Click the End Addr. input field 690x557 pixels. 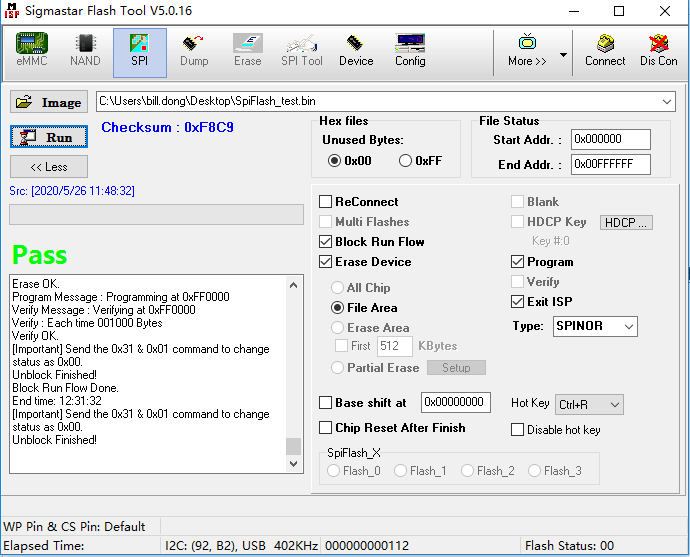click(x=610, y=165)
